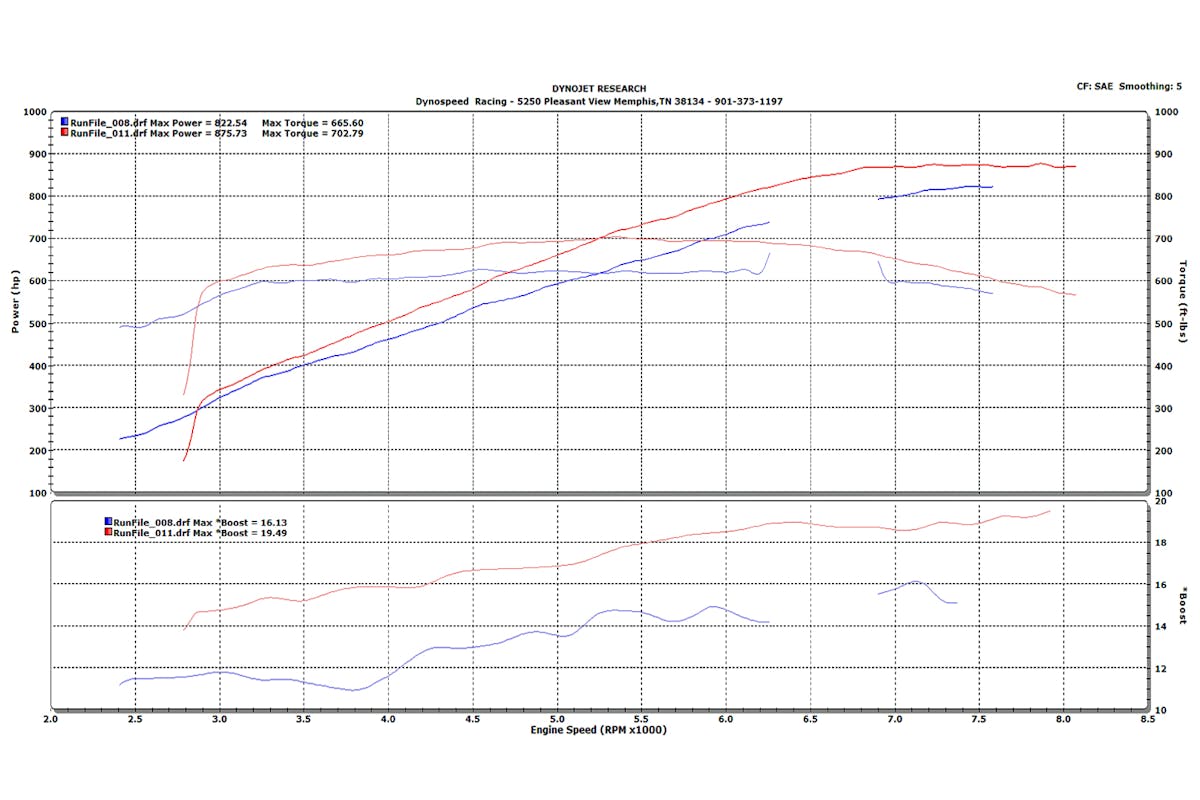
Task: Click the Dynospeed Racing address line
Action: [x=599, y=102]
